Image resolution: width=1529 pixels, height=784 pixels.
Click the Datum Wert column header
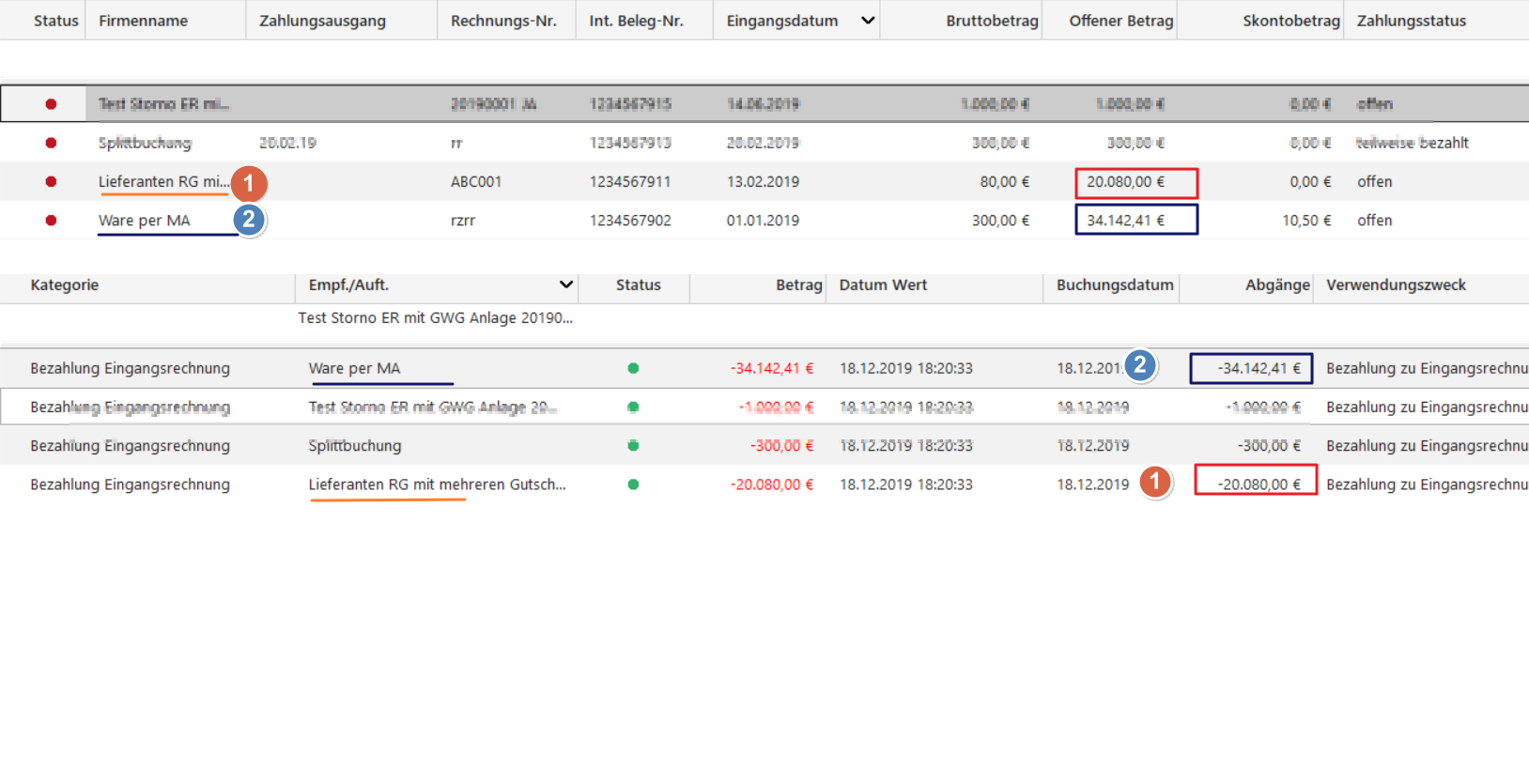pos(883,284)
